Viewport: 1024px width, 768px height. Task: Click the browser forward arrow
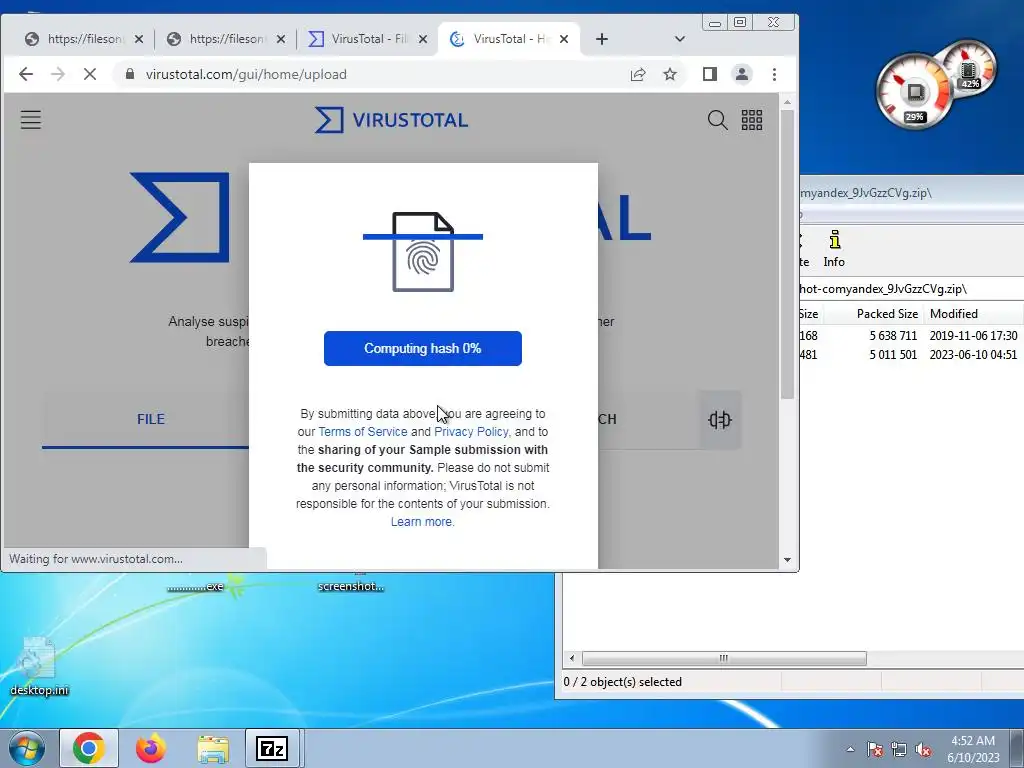[x=58, y=74]
